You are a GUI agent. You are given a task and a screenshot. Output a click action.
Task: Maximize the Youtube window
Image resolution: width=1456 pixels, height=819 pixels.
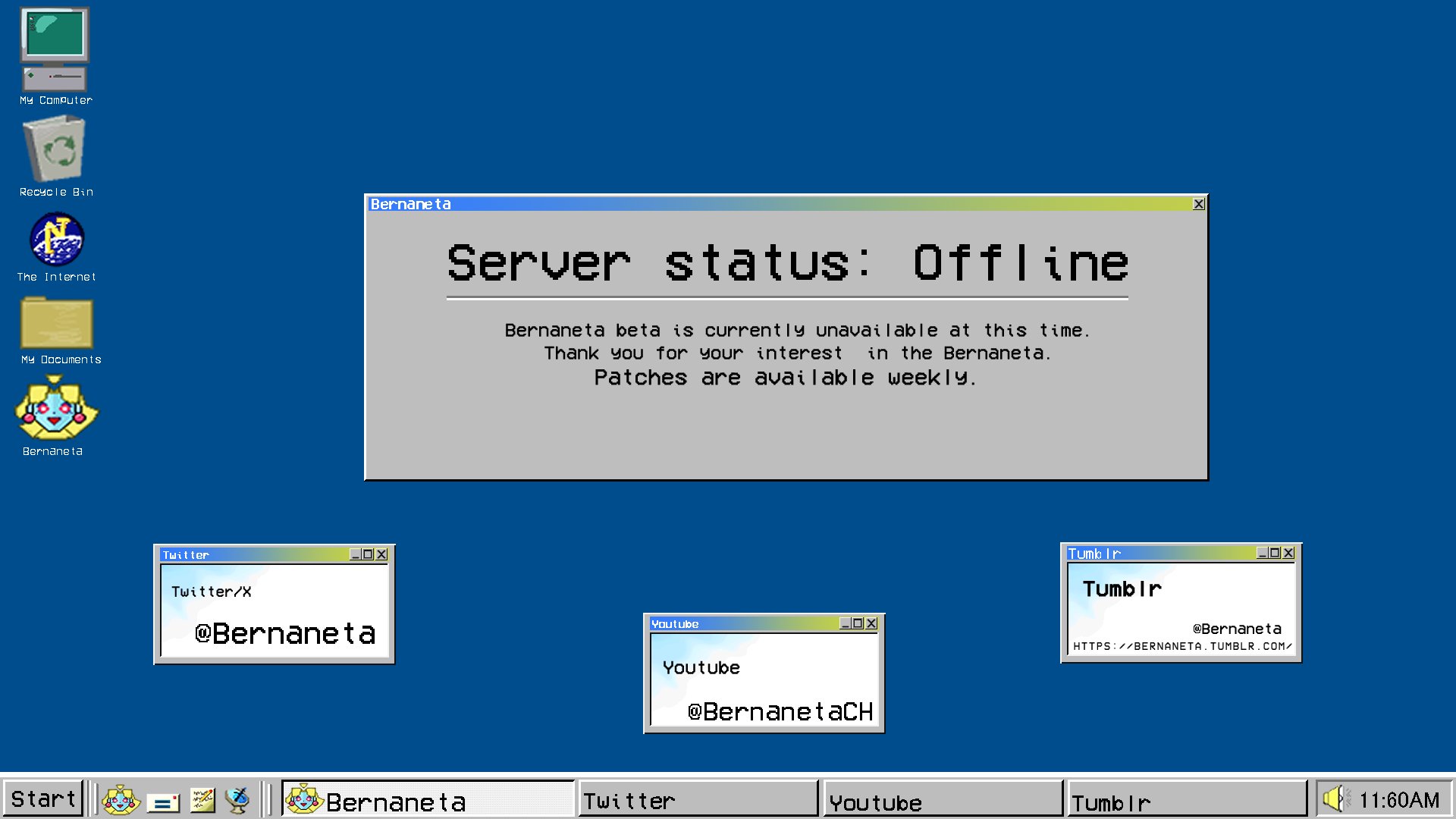tap(858, 623)
